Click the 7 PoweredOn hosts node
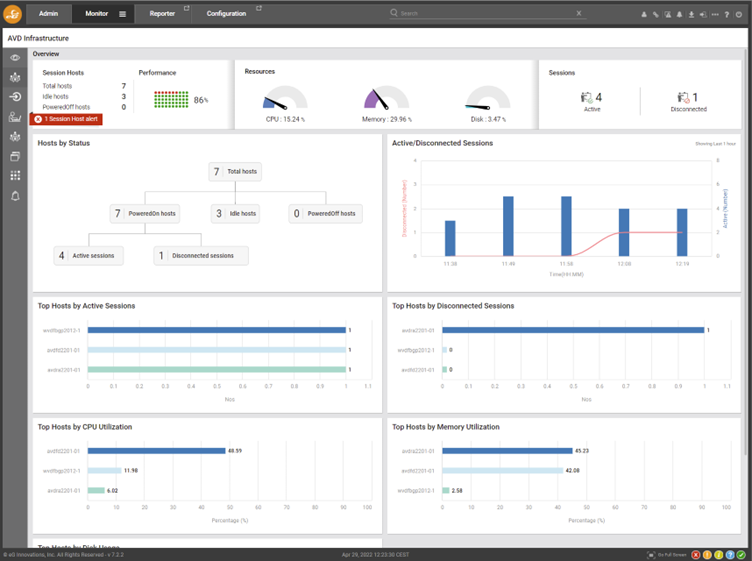752x561 pixels. coord(145,214)
